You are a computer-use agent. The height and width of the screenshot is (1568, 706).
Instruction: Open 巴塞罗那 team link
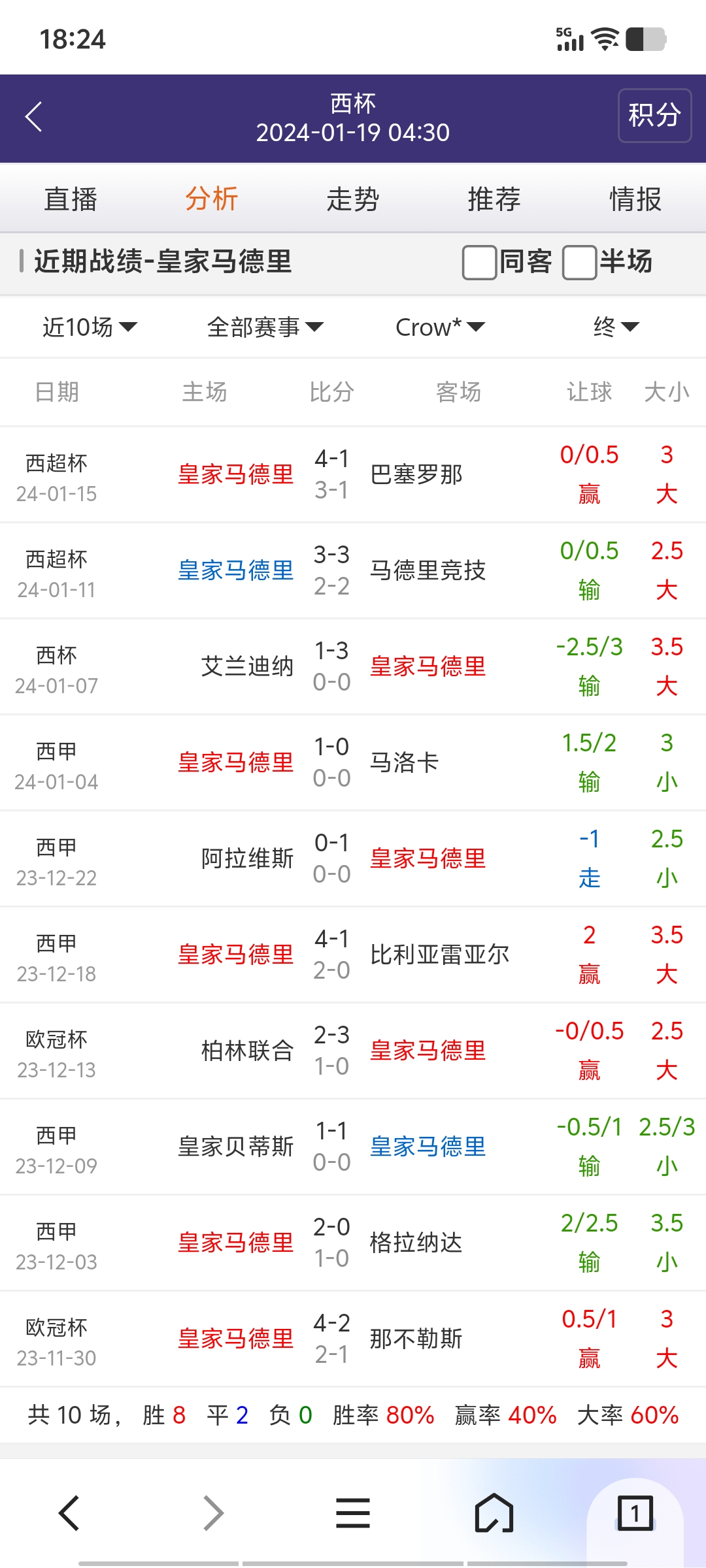click(416, 474)
